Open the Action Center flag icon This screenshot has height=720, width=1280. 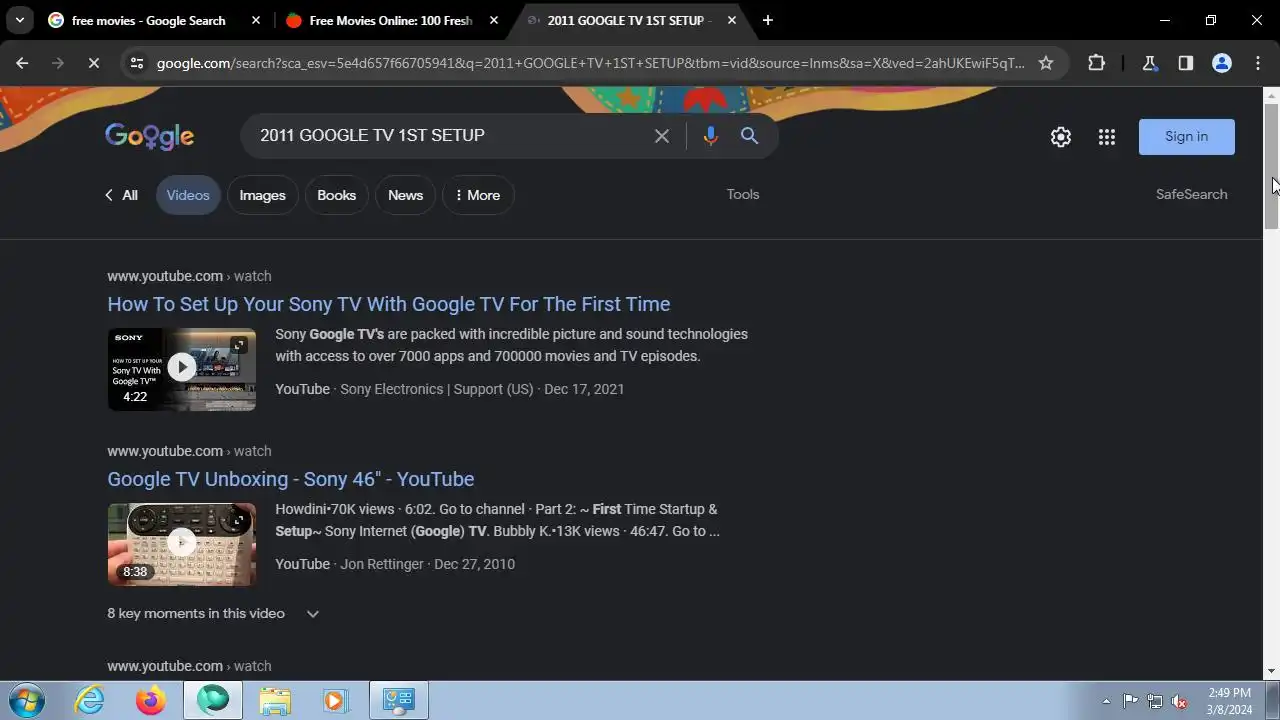tap(1130, 701)
